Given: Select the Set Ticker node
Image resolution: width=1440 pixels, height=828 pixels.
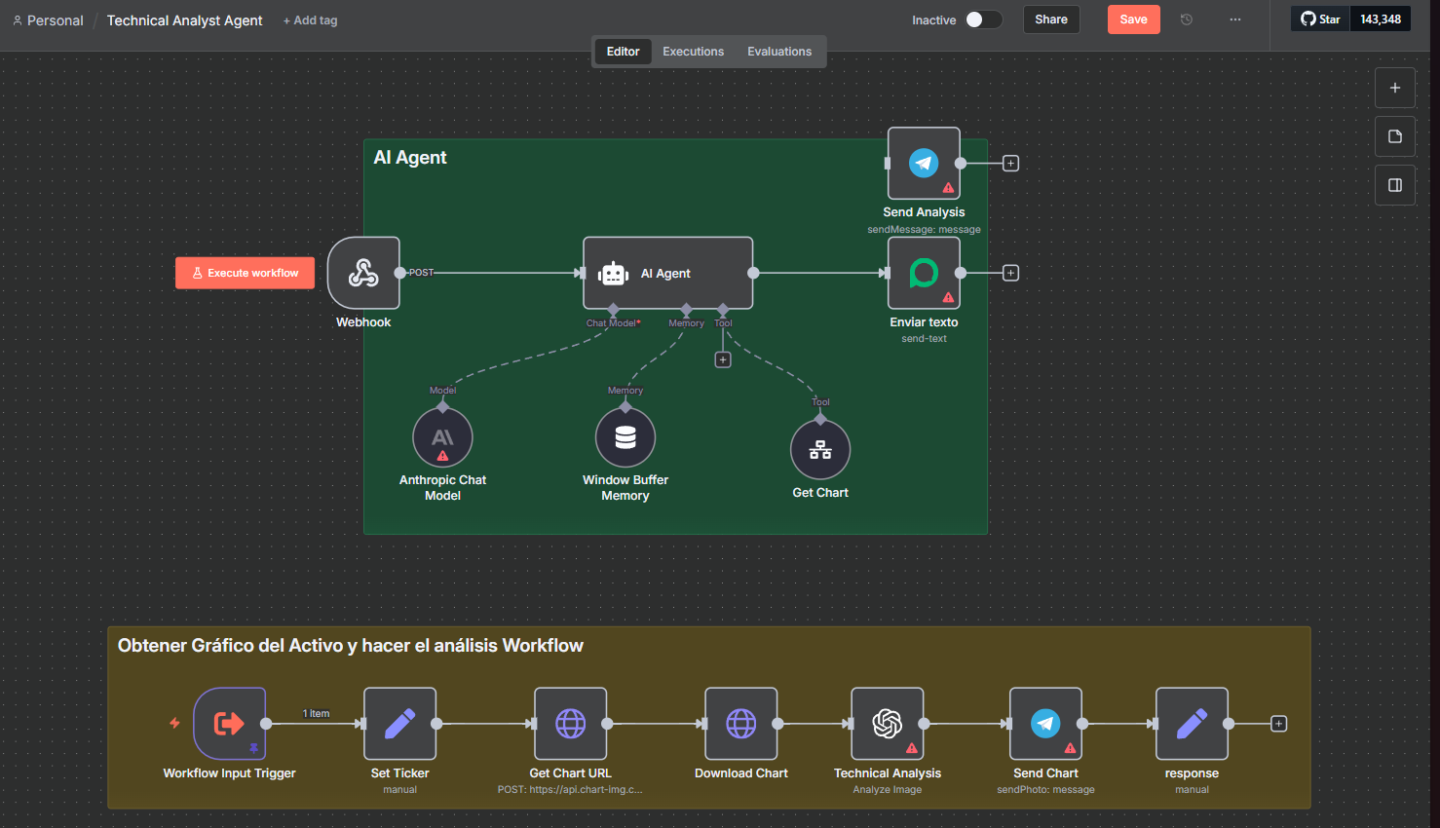Looking at the screenshot, I should (x=399, y=723).
